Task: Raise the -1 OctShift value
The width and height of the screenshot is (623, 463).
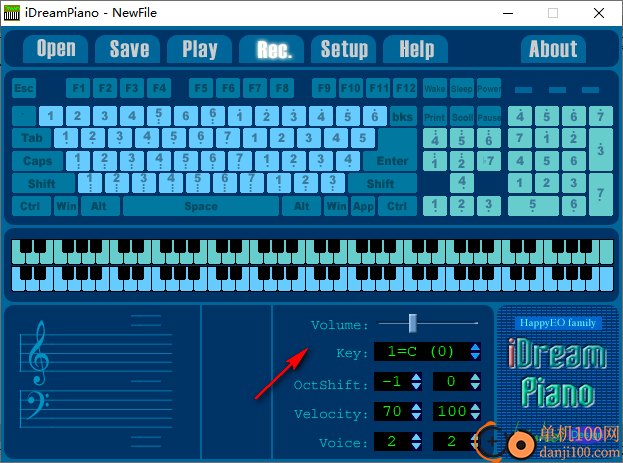Action: point(416,377)
